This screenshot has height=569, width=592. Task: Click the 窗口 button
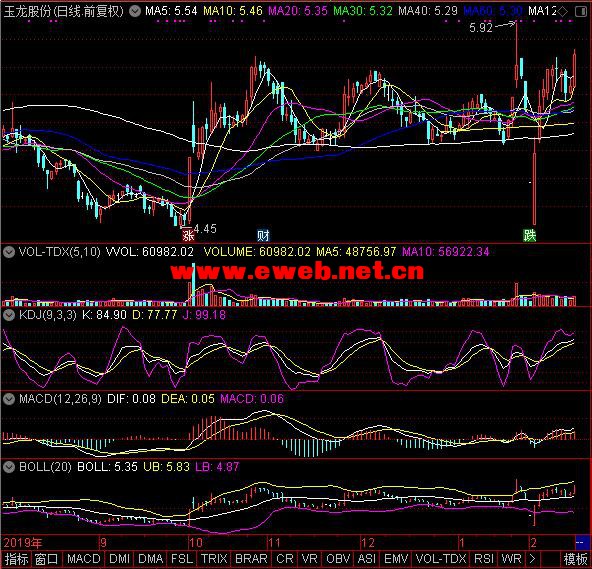click(46, 559)
